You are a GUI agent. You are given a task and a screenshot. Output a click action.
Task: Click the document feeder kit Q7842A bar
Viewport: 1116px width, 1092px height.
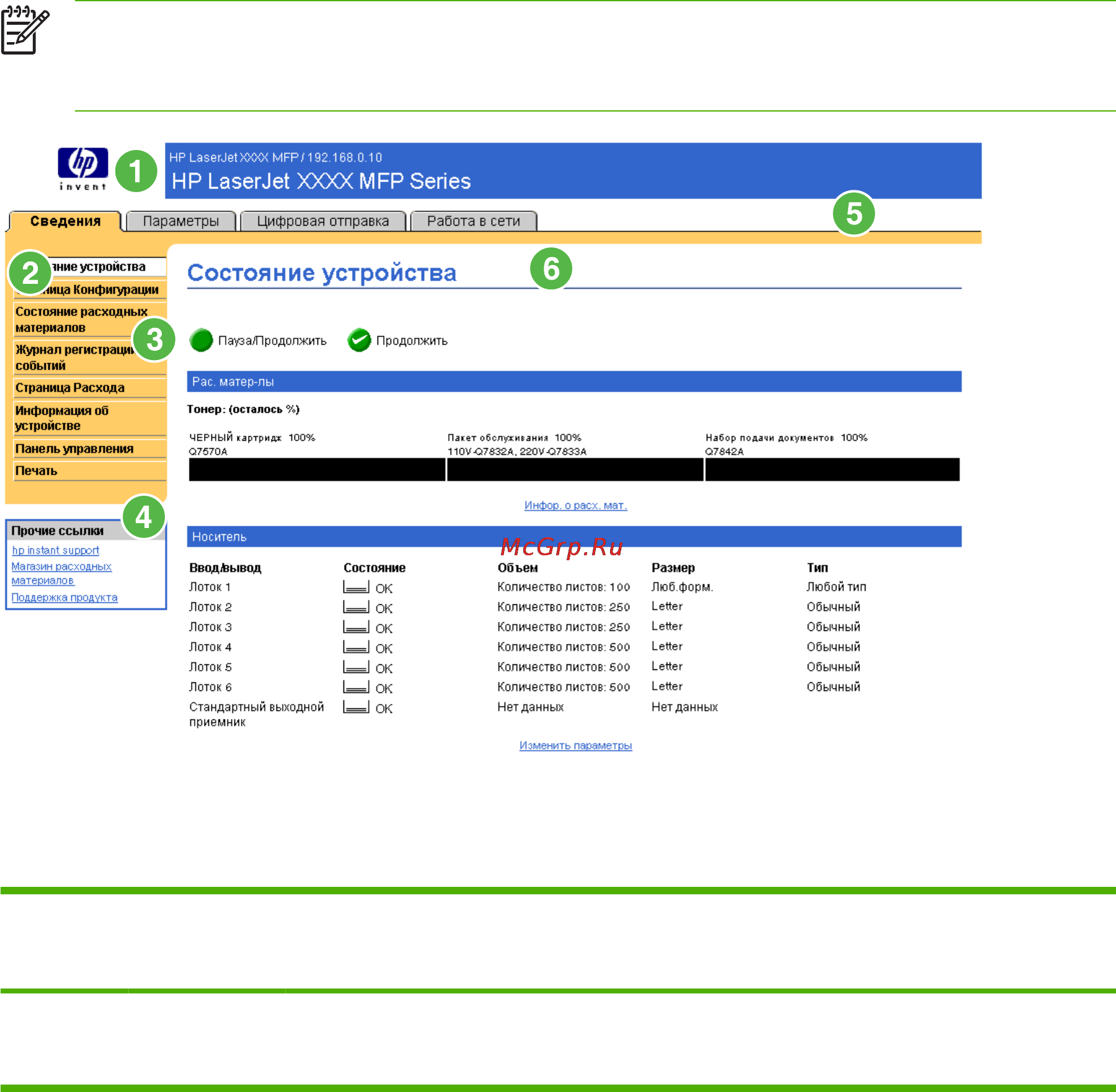pyautogui.click(x=833, y=470)
